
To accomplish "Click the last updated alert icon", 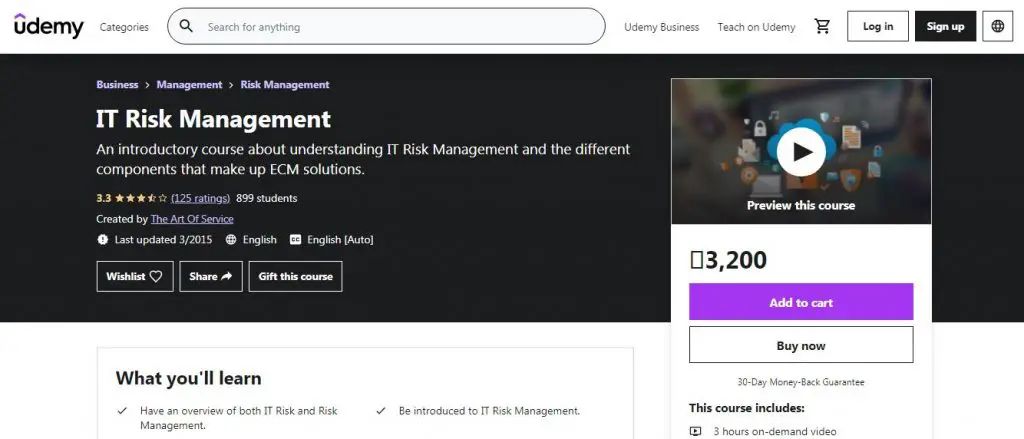I will (x=103, y=240).
